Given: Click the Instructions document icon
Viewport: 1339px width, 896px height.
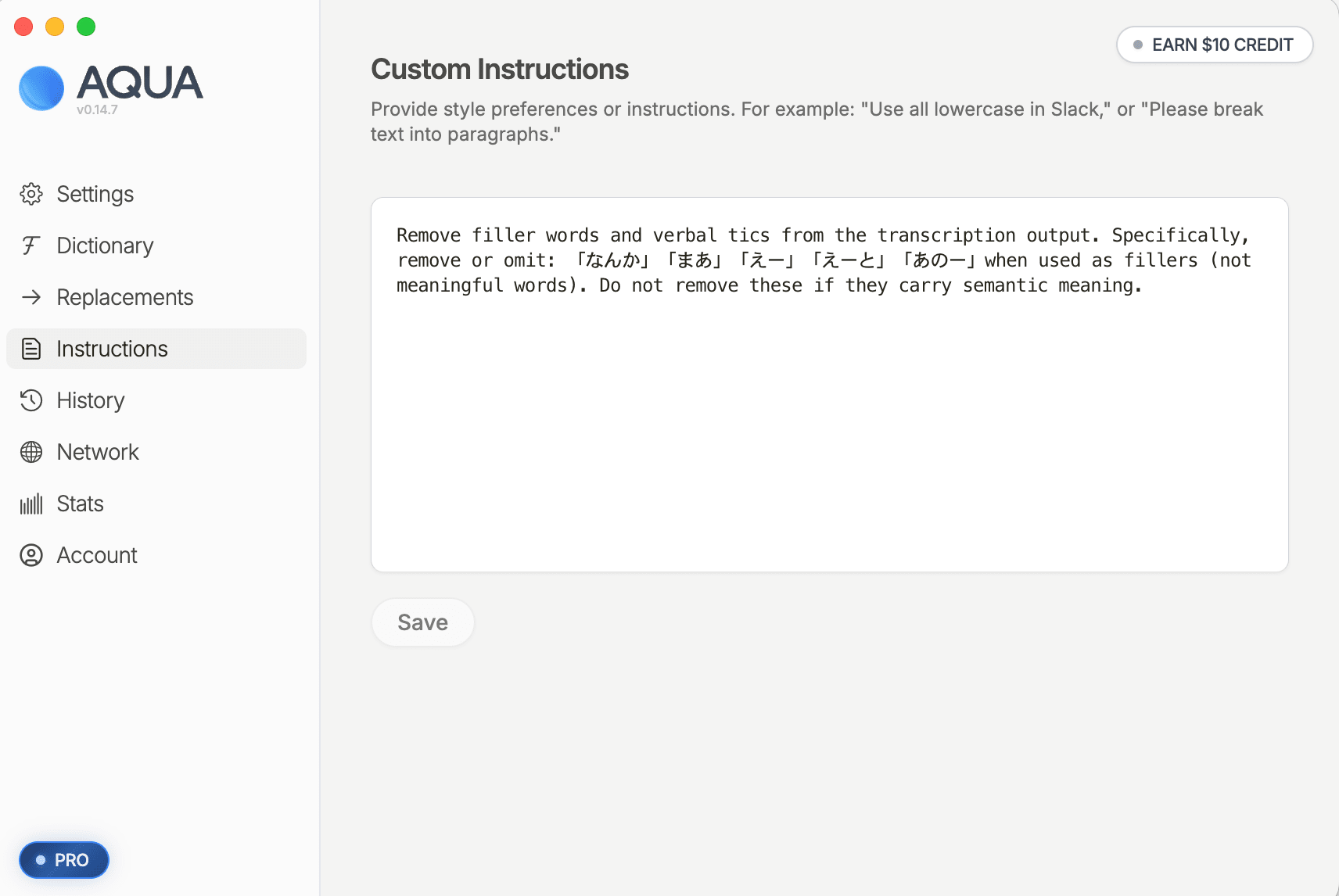Looking at the screenshot, I should click(x=31, y=349).
